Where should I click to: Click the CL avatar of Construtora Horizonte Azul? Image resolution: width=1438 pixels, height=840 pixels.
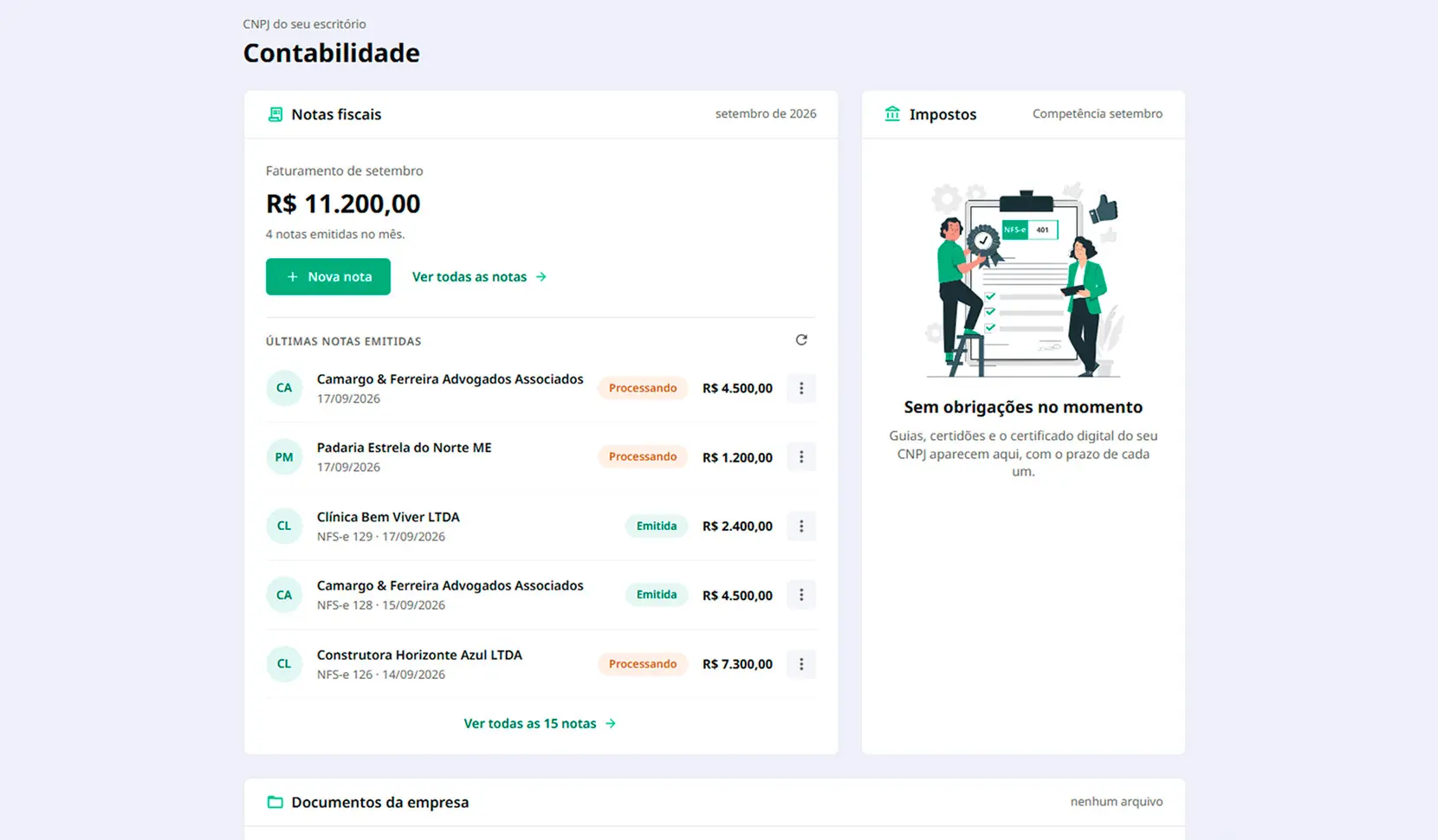click(284, 664)
